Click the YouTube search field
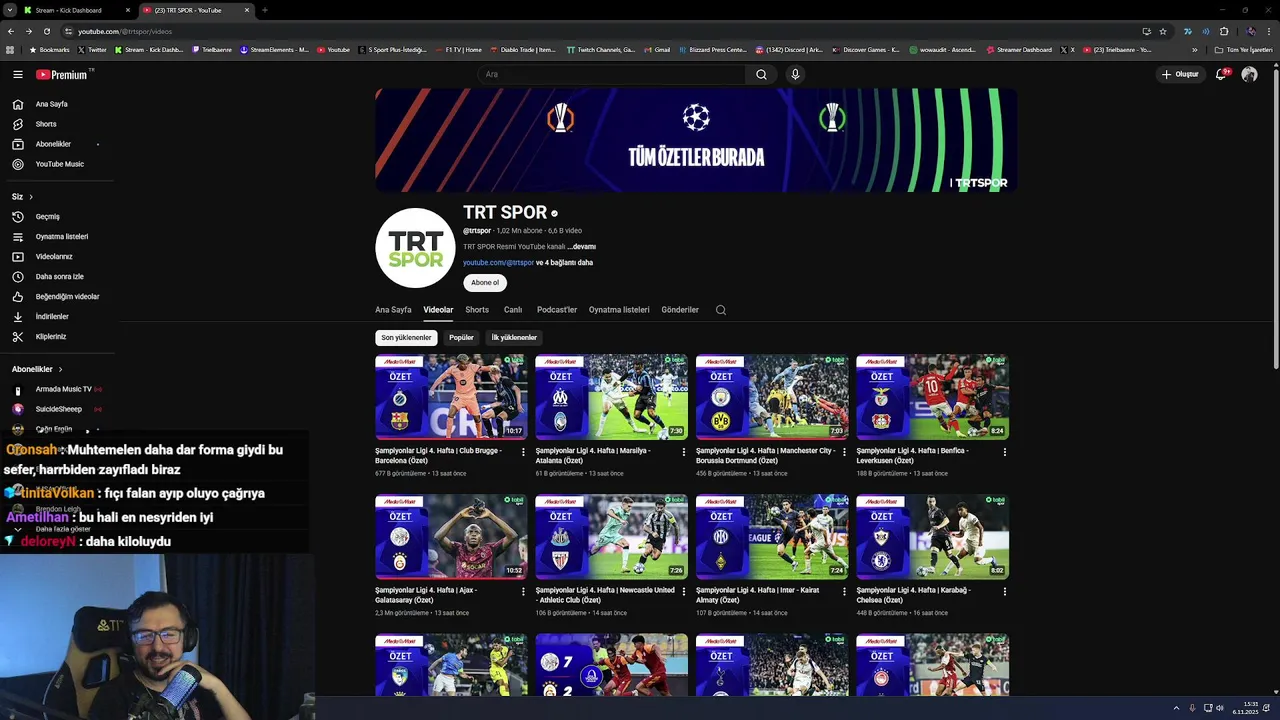 pyautogui.click(x=610, y=74)
